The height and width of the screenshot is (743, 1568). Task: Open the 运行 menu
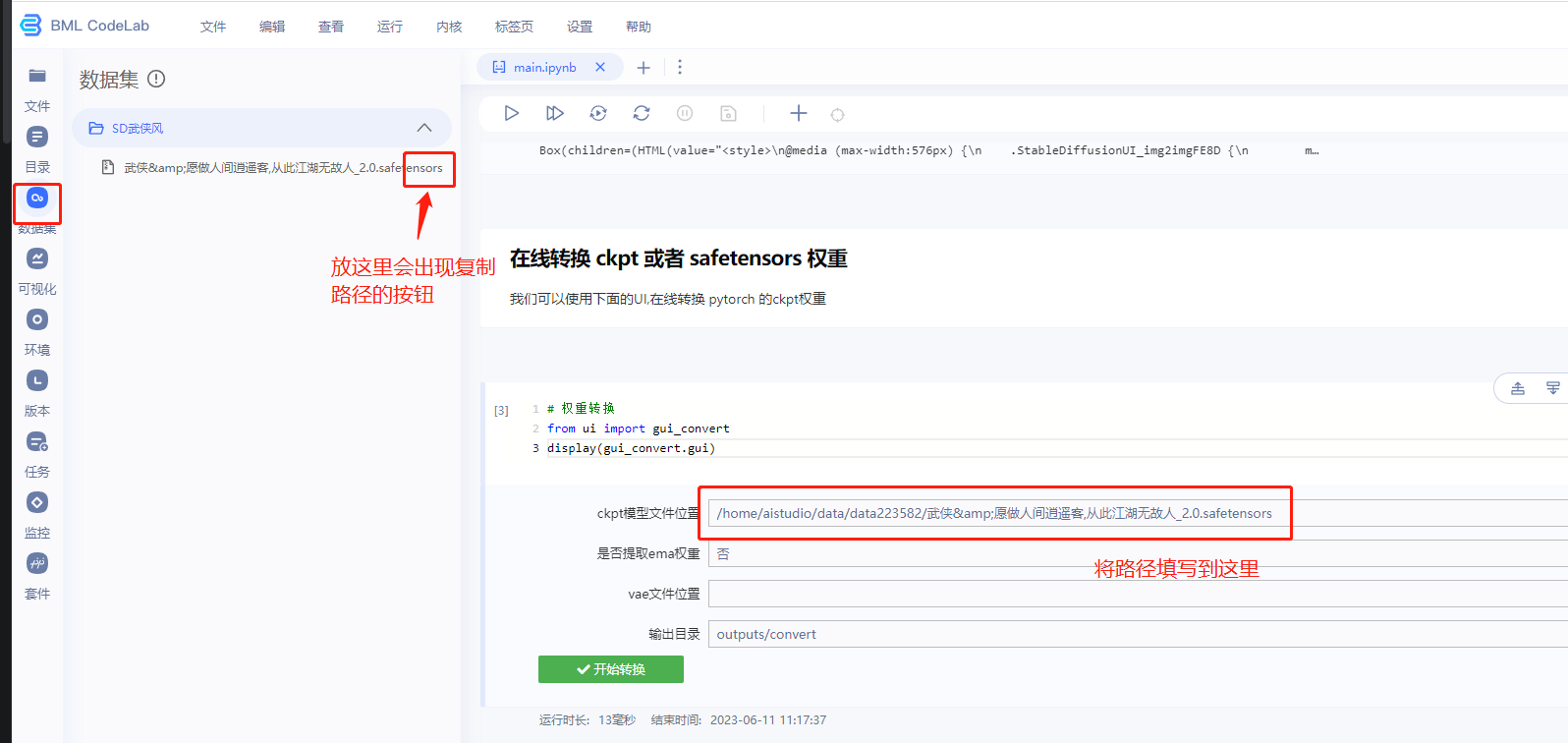point(390,27)
